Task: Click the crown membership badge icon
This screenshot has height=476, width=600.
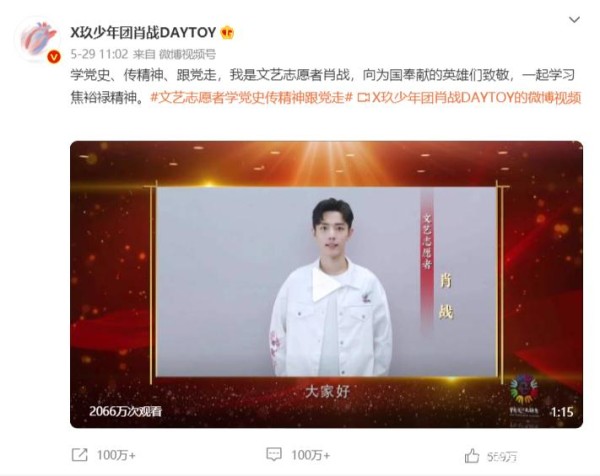Action: click(x=227, y=33)
